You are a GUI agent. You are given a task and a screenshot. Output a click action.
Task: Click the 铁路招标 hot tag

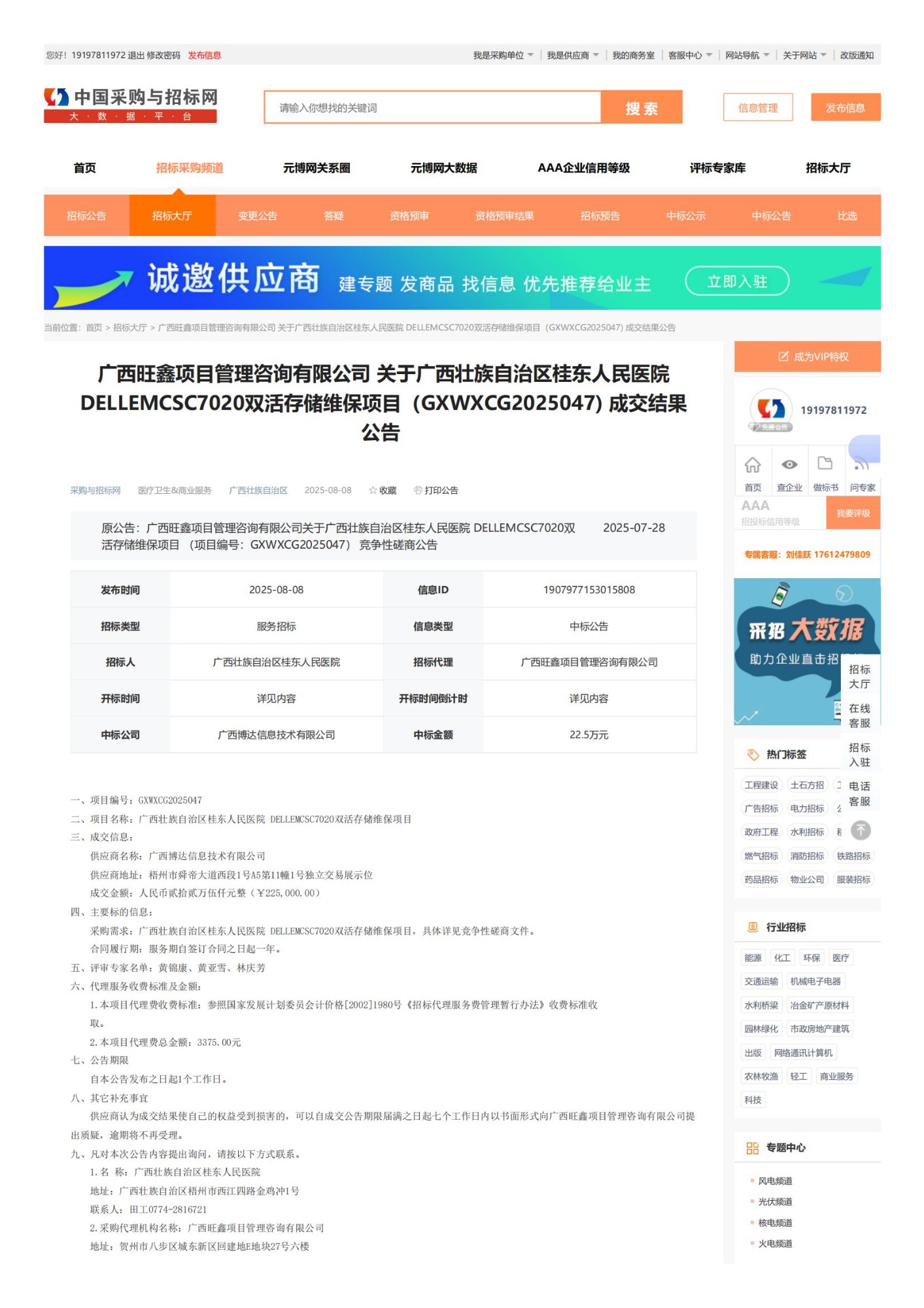coord(853,856)
